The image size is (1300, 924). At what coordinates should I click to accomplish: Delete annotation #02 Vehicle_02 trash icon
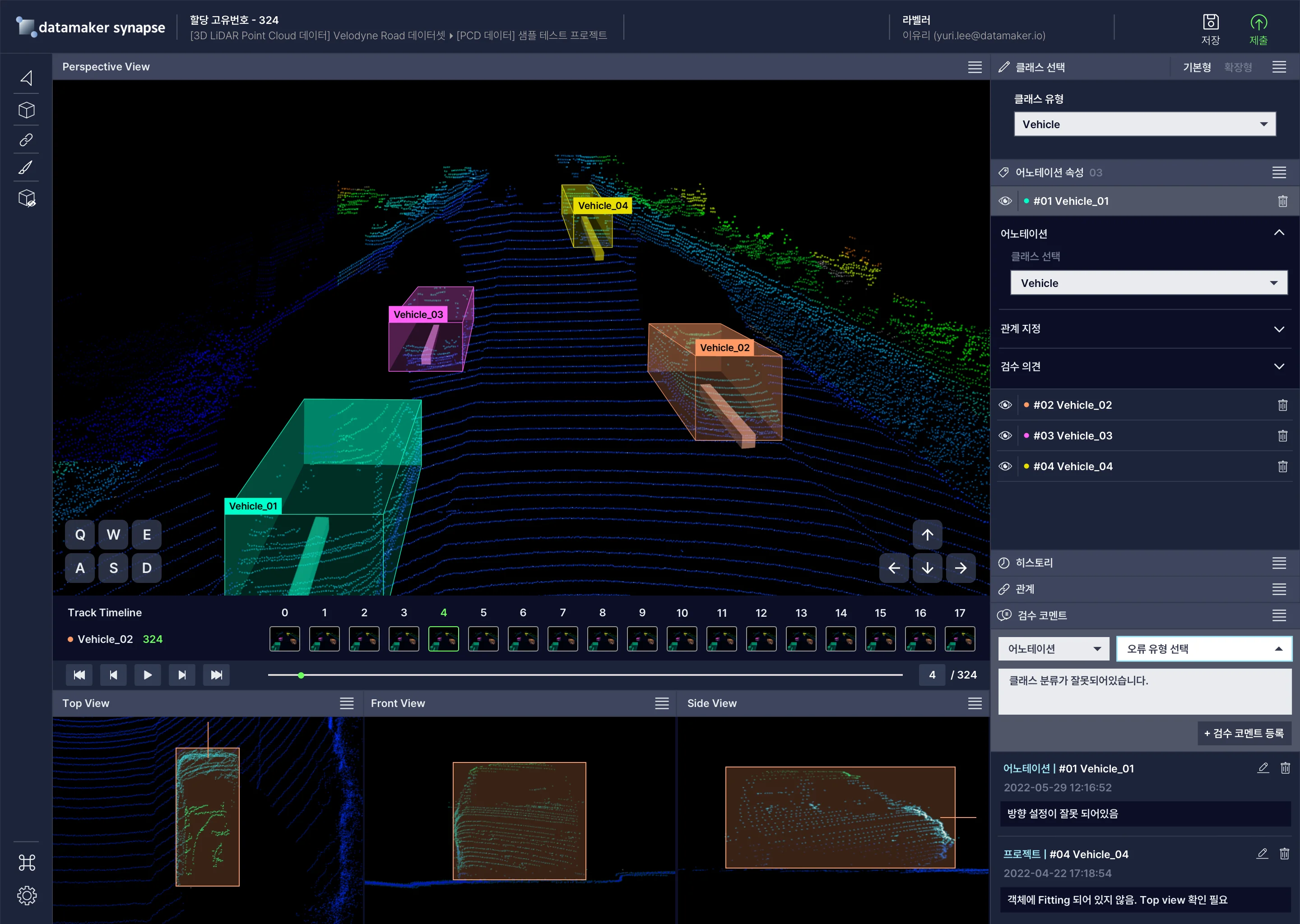pyautogui.click(x=1282, y=405)
